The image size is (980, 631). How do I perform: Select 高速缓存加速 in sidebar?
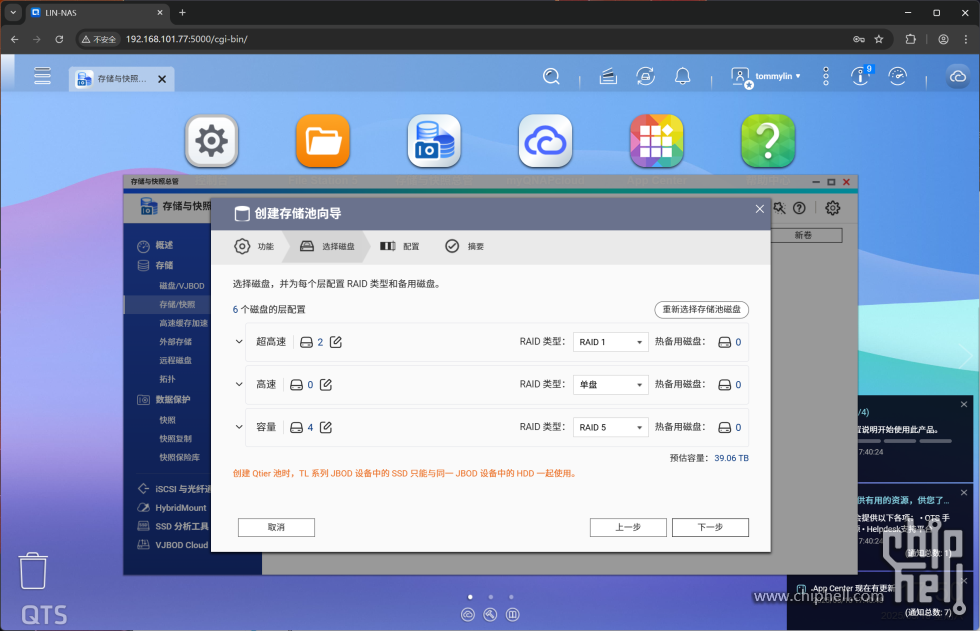tap(183, 323)
